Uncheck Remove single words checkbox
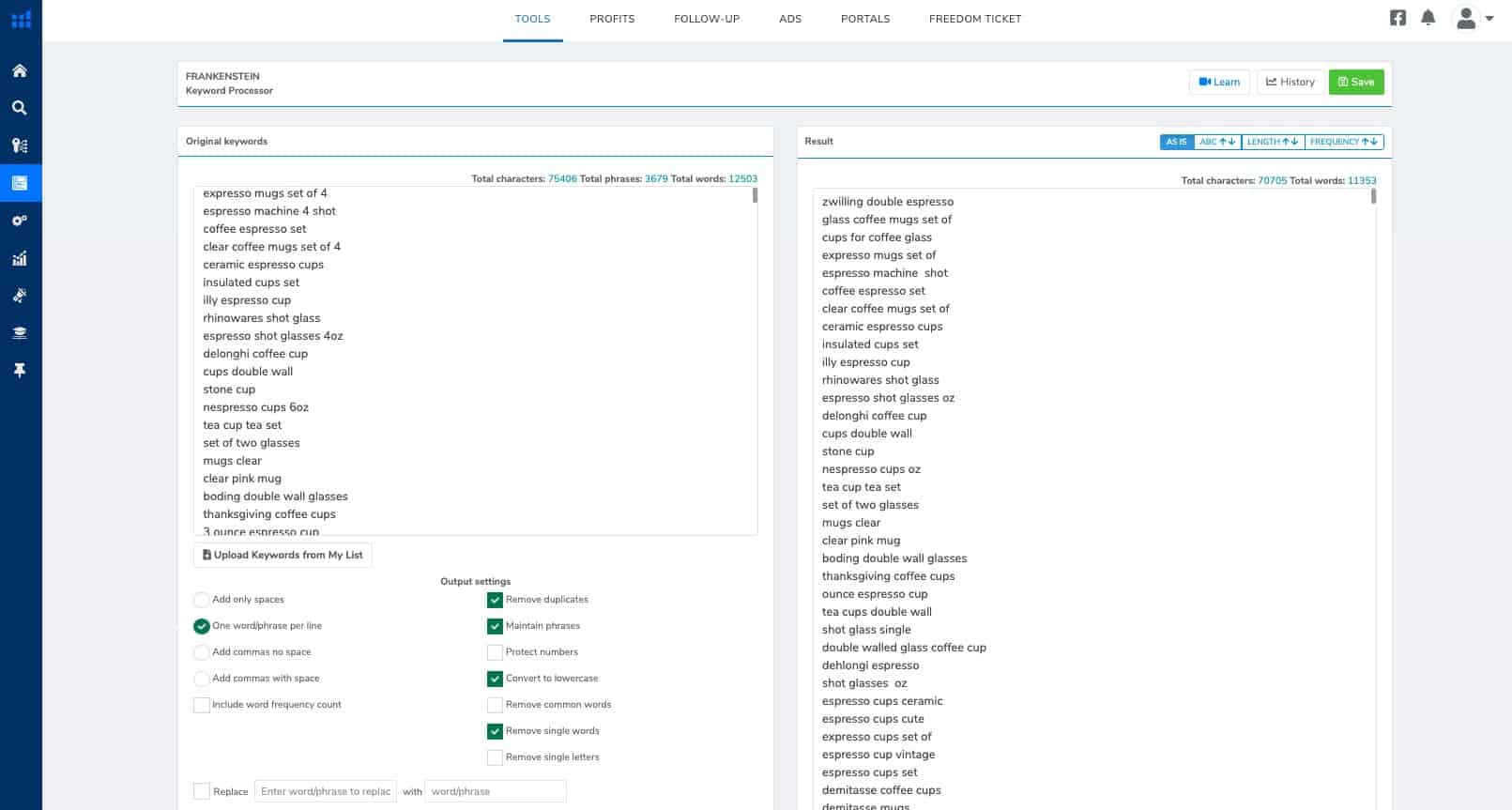The image size is (1512, 810). pyautogui.click(x=495, y=731)
